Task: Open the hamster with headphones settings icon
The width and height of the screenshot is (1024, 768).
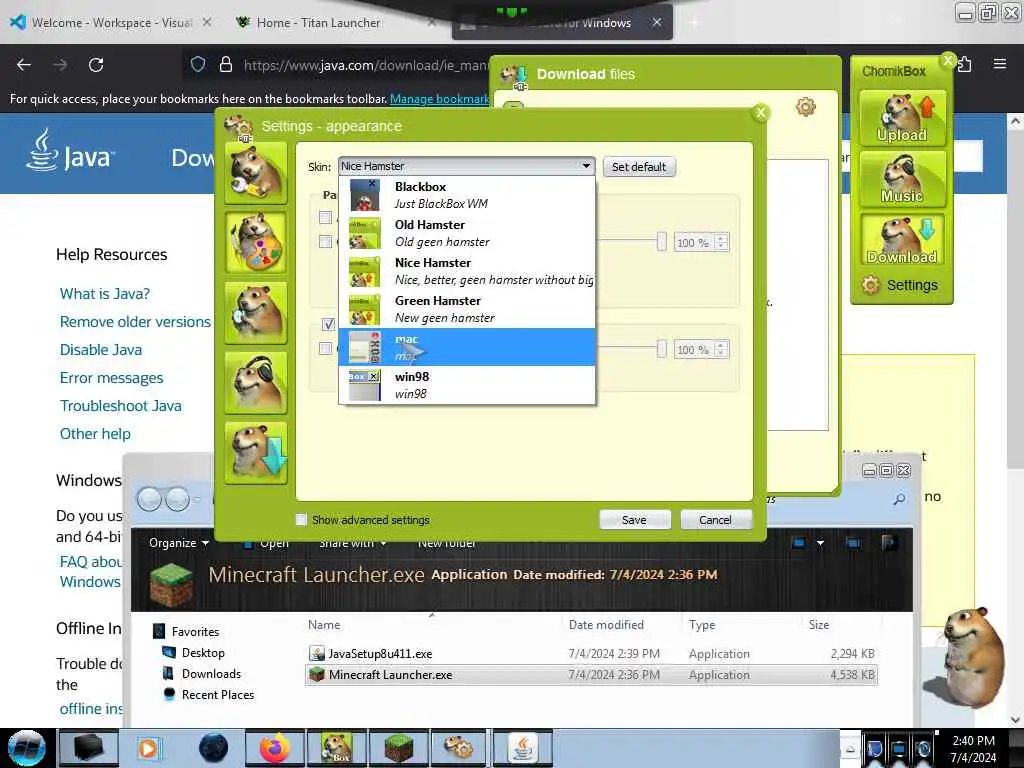Action: (x=256, y=383)
